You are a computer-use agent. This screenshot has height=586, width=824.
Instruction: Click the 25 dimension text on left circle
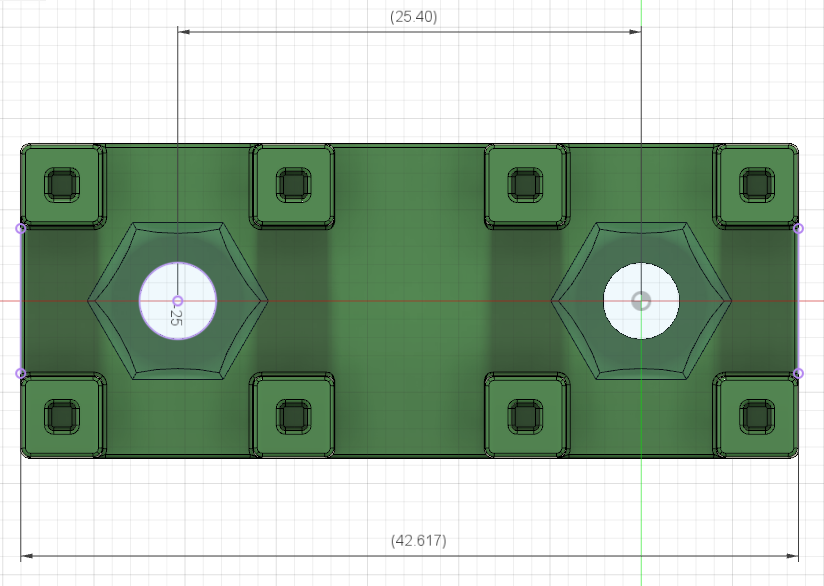point(176,316)
